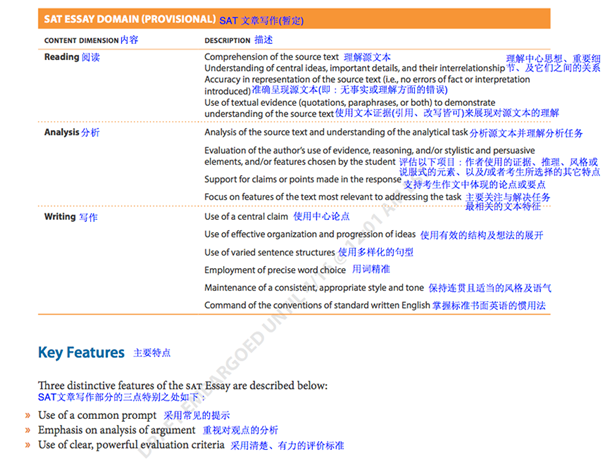Image resolution: width=607 pixels, height=466 pixels.
Task: Select the Writing row label
Action: coord(60,217)
